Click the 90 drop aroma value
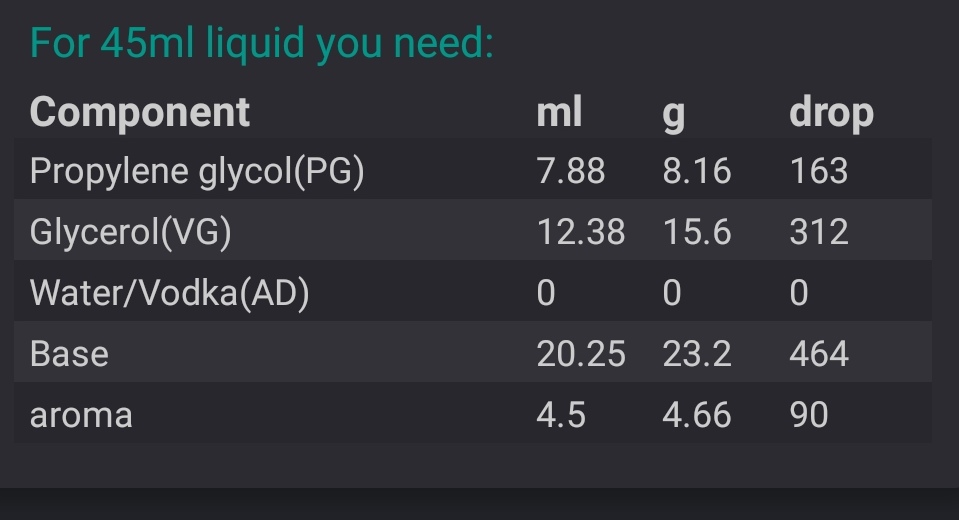The image size is (959, 520). (809, 415)
